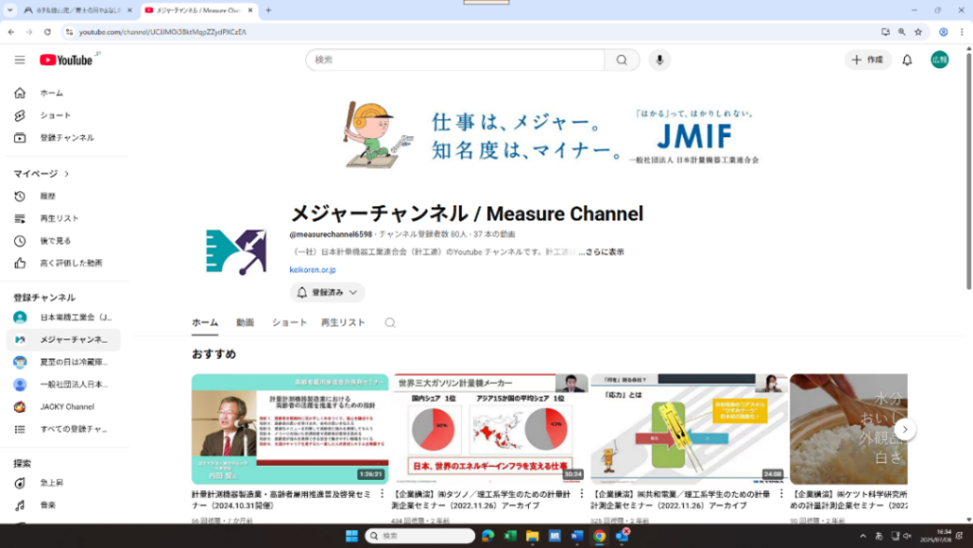
Task: Open Chrome profile icon in toolbar
Action: (x=943, y=32)
